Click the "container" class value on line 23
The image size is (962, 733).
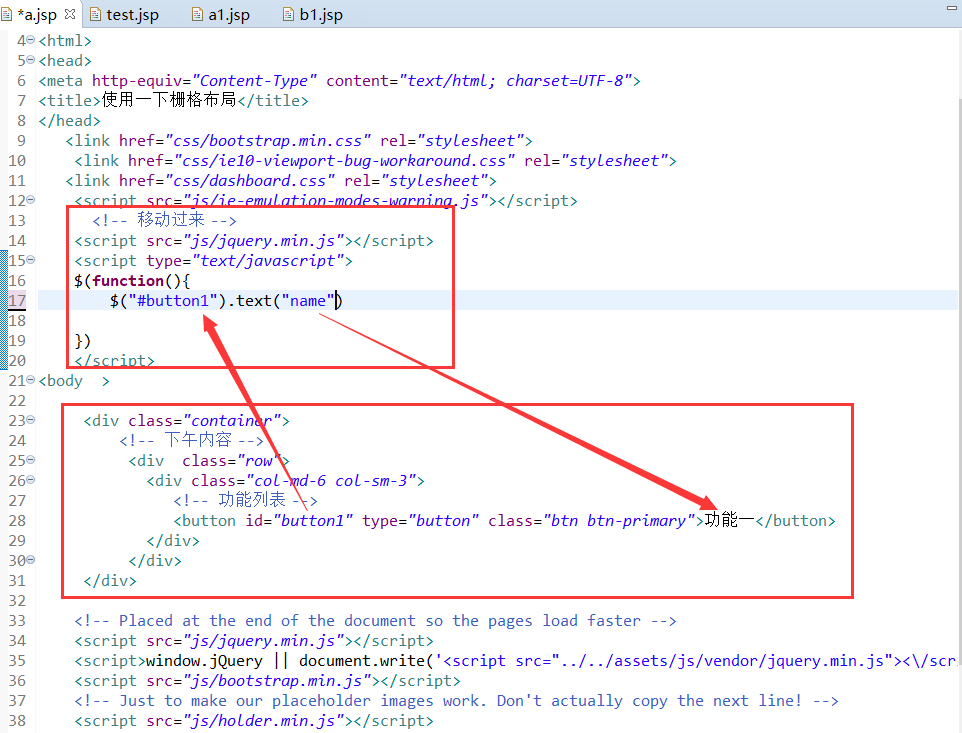coord(232,420)
